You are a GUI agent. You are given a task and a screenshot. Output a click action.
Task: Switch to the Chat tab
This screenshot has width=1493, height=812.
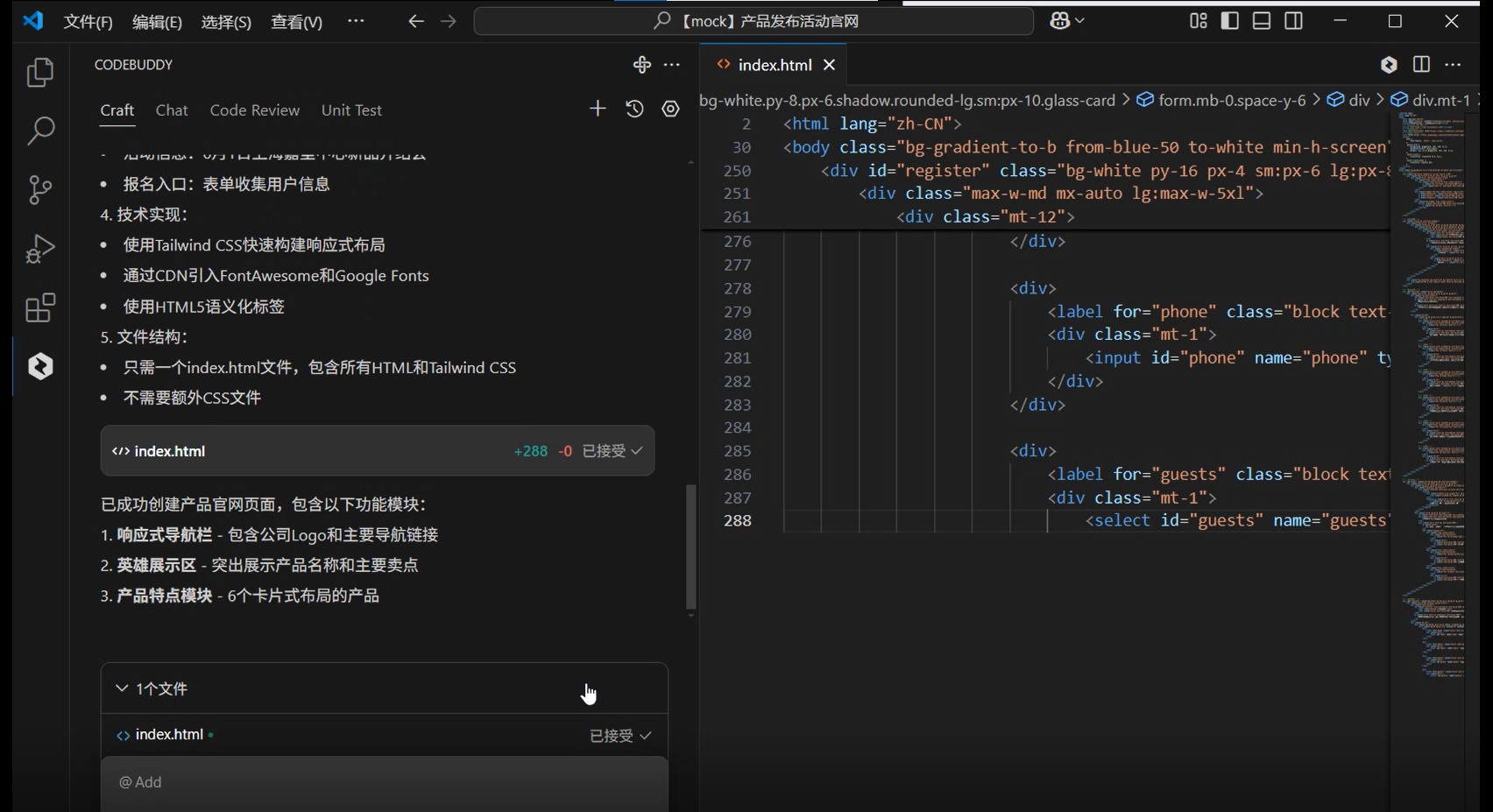pos(172,110)
